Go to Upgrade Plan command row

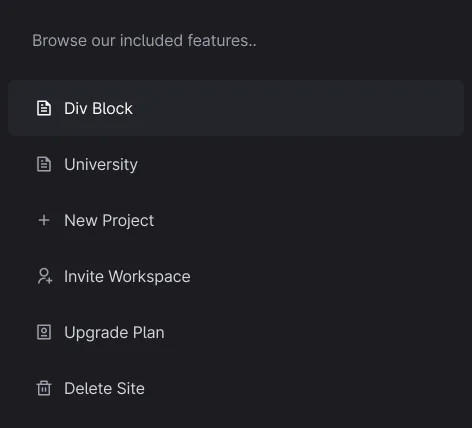(x=236, y=332)
